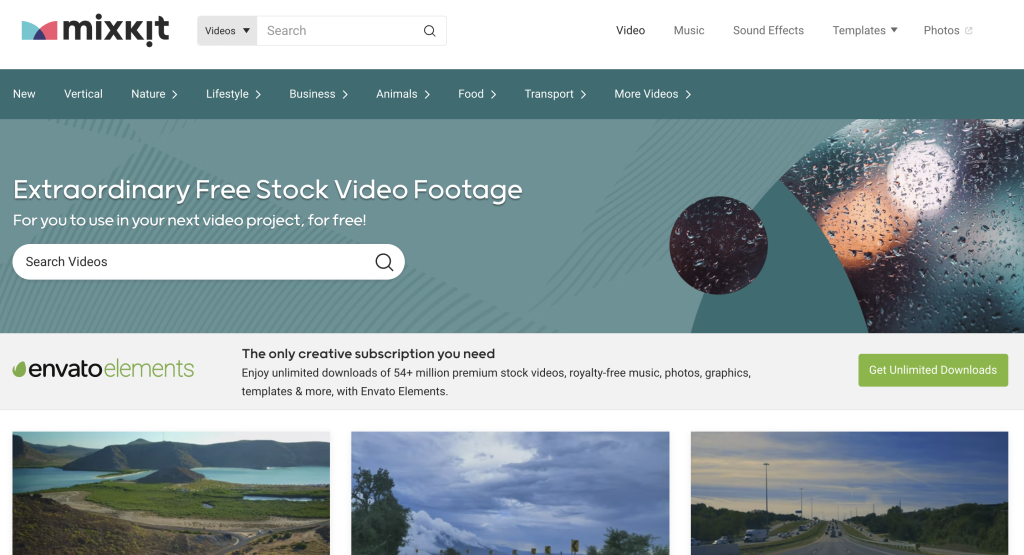Screen dimensions: 1024x555
Task: Expand the Lifestyle category
Action: pos(233,94)
